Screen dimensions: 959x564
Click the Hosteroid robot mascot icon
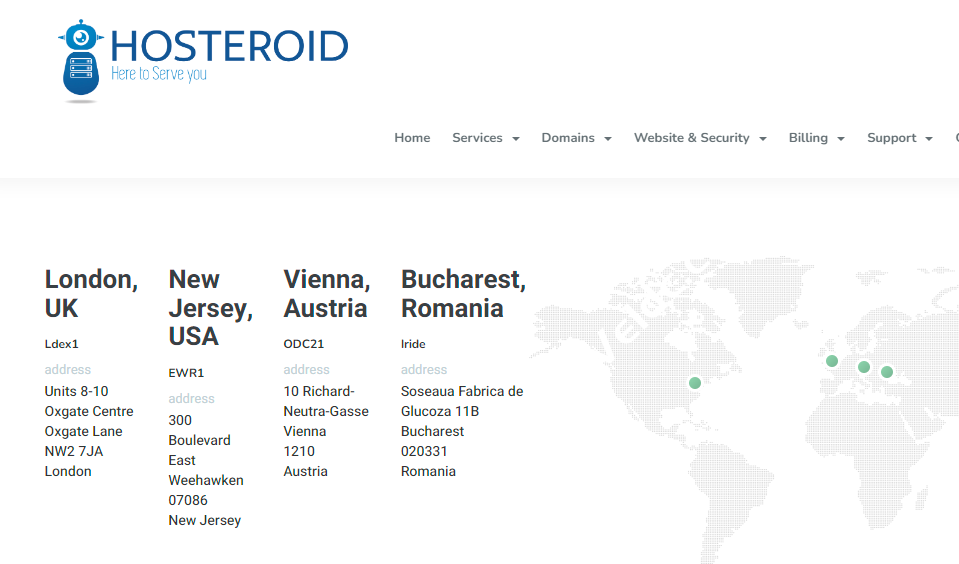pyautogui.click(x=81, y=60)
